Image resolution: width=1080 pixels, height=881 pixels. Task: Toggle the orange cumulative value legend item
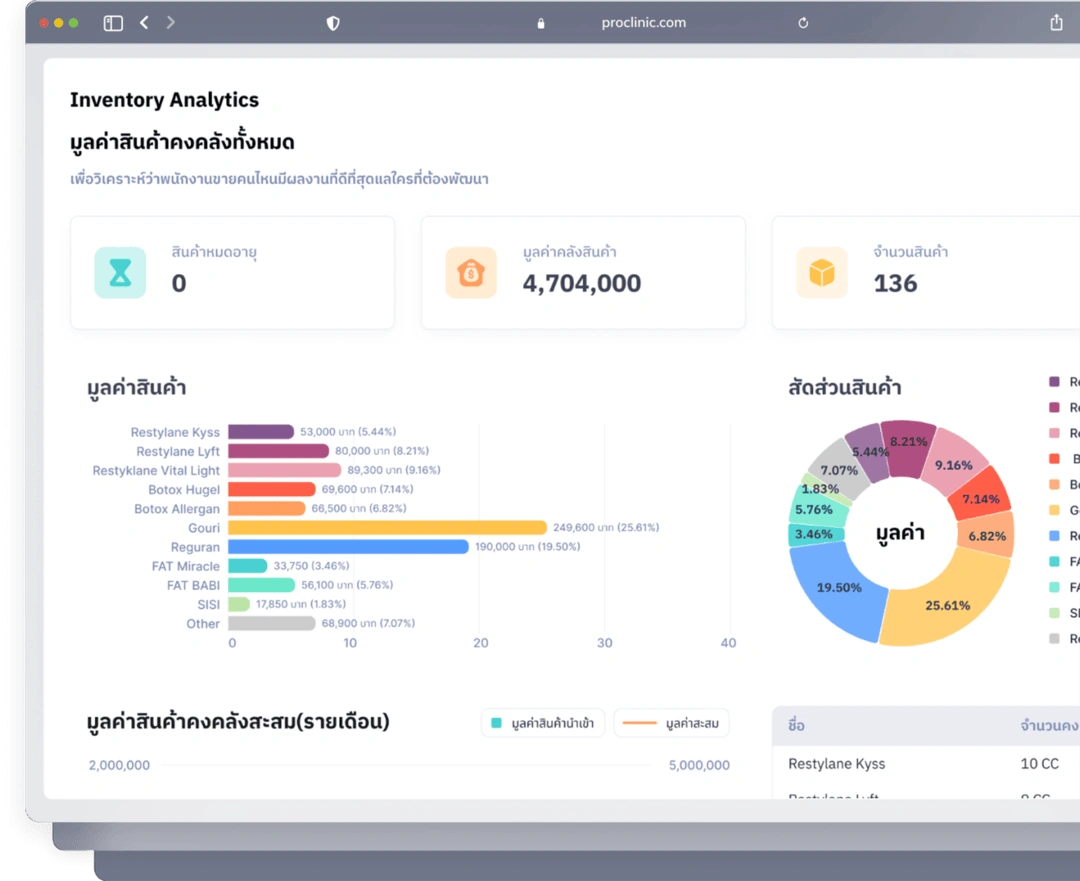671,722
